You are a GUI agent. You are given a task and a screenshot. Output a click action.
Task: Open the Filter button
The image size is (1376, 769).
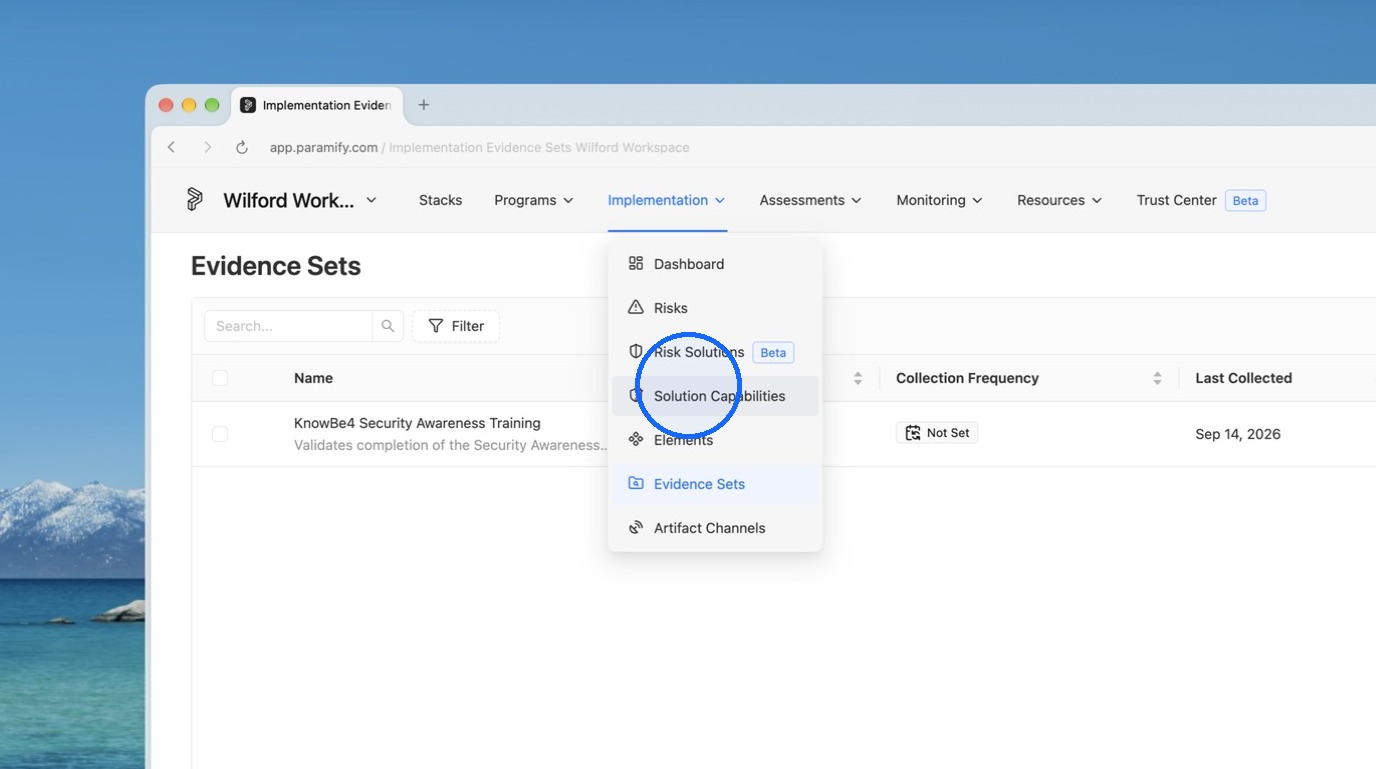tap(456, 326)
